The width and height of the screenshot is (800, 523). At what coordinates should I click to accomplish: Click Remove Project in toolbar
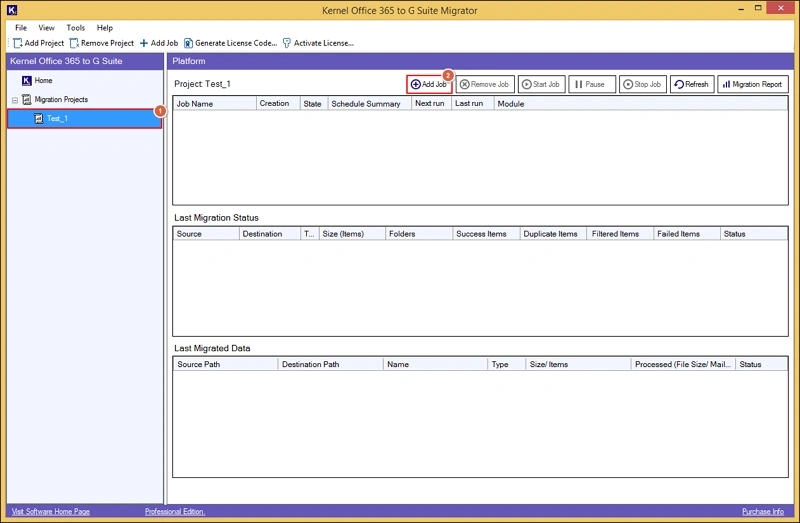point(102,43)
